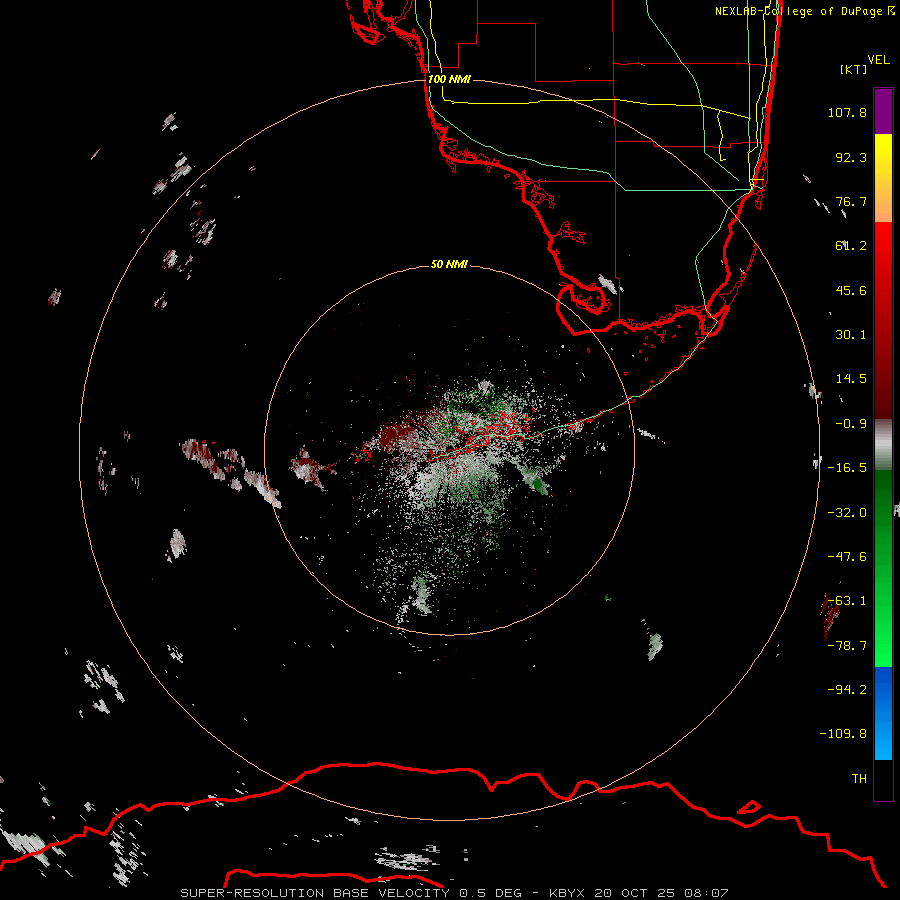Image resolution: width=900 pixels, height=900 pixels.
Task: Click the [KT] units label
Action: click(x=854, y=69)
